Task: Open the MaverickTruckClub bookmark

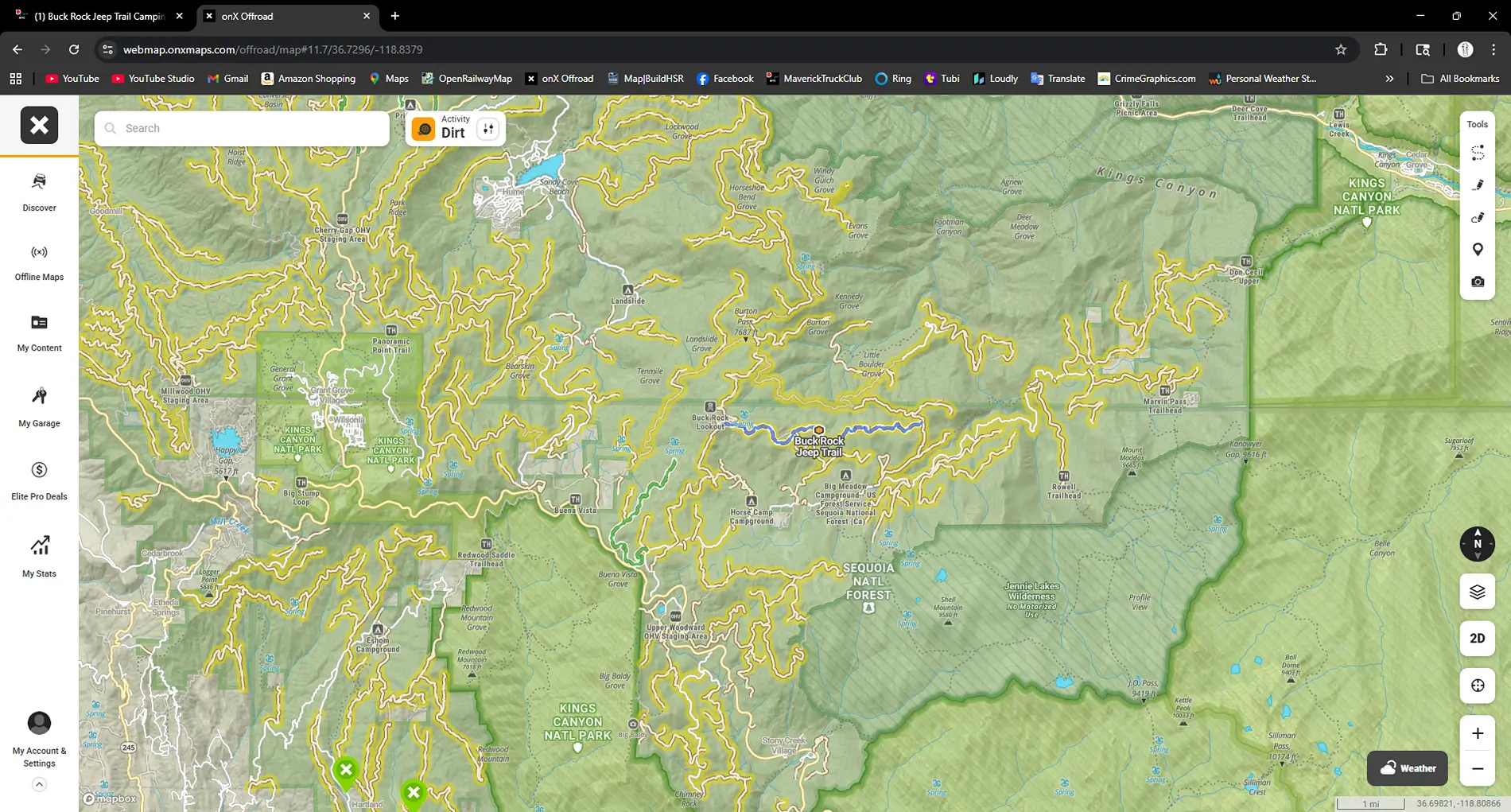Action: [814, 79]
